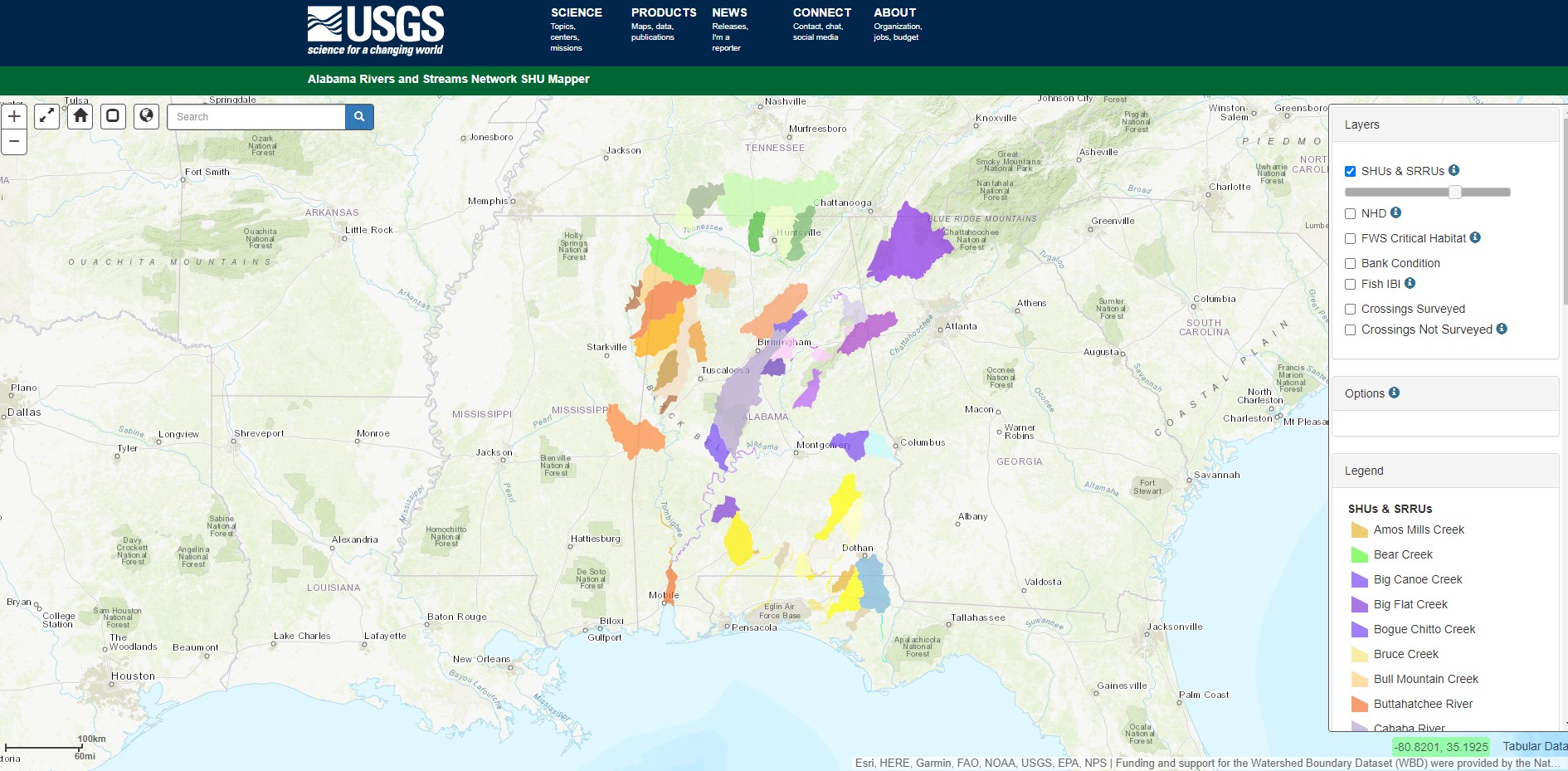Open the CONNECT menu

[x=821, y=12]
